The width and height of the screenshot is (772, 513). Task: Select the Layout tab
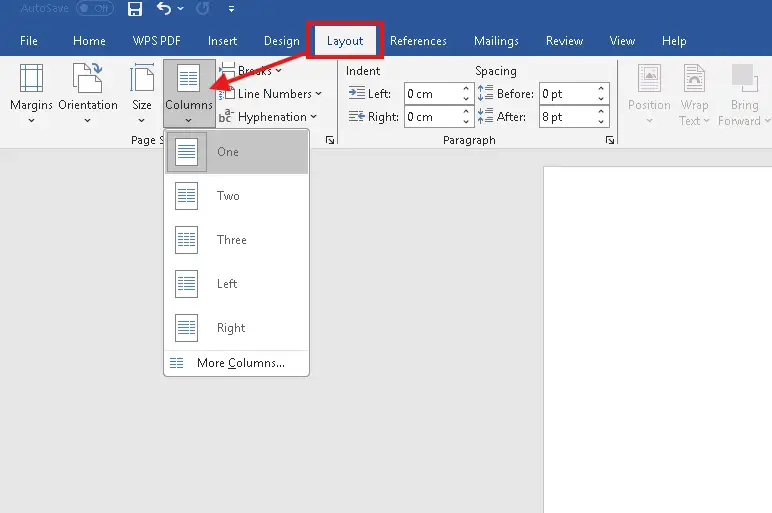tap(345, 41)
